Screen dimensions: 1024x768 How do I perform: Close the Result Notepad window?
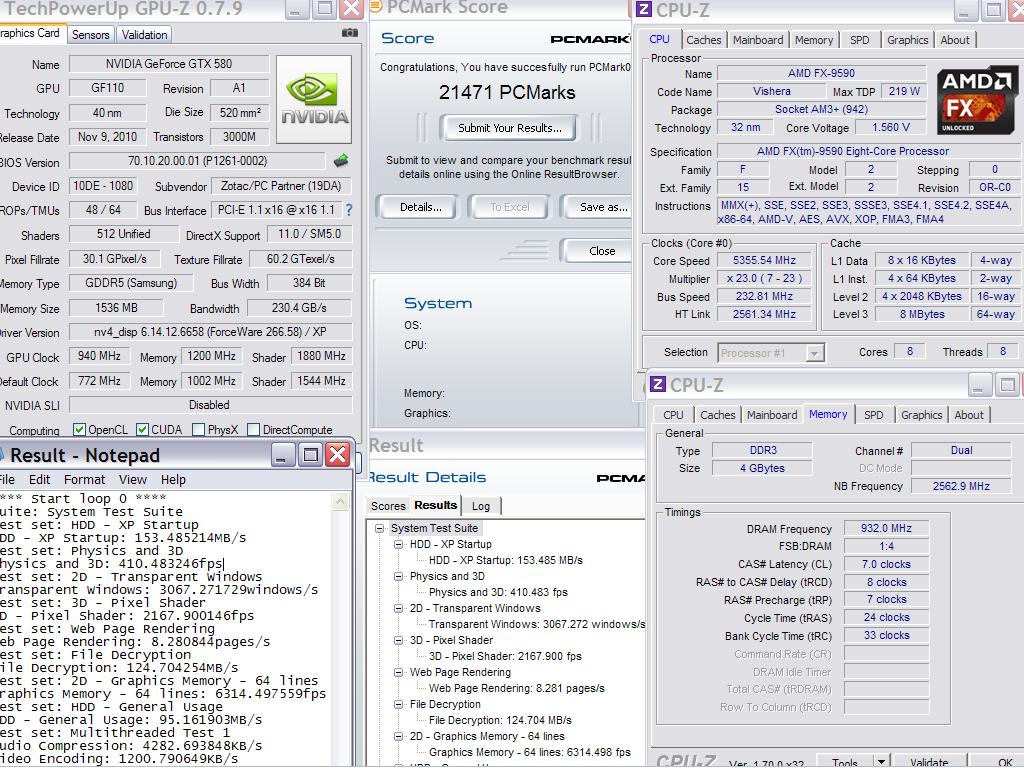338,455
